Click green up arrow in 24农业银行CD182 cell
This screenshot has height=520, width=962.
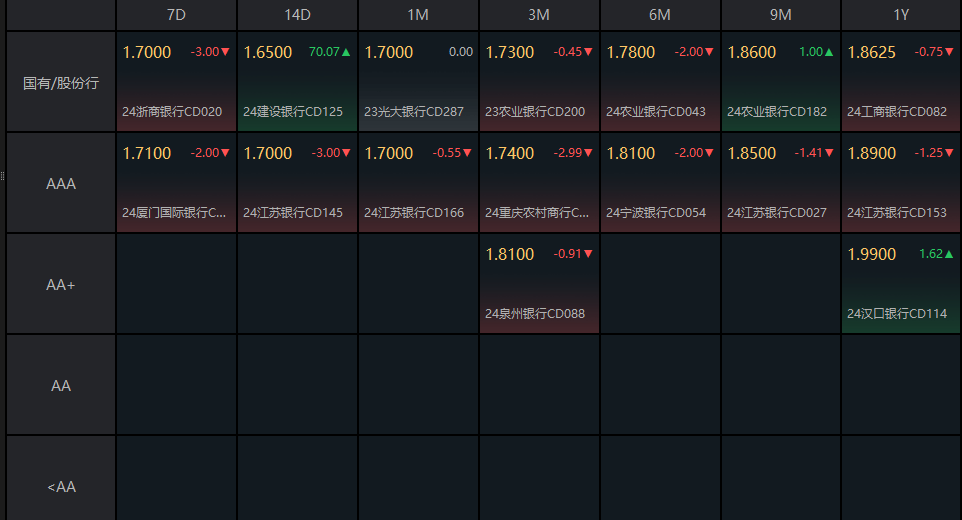pos(829,52)
